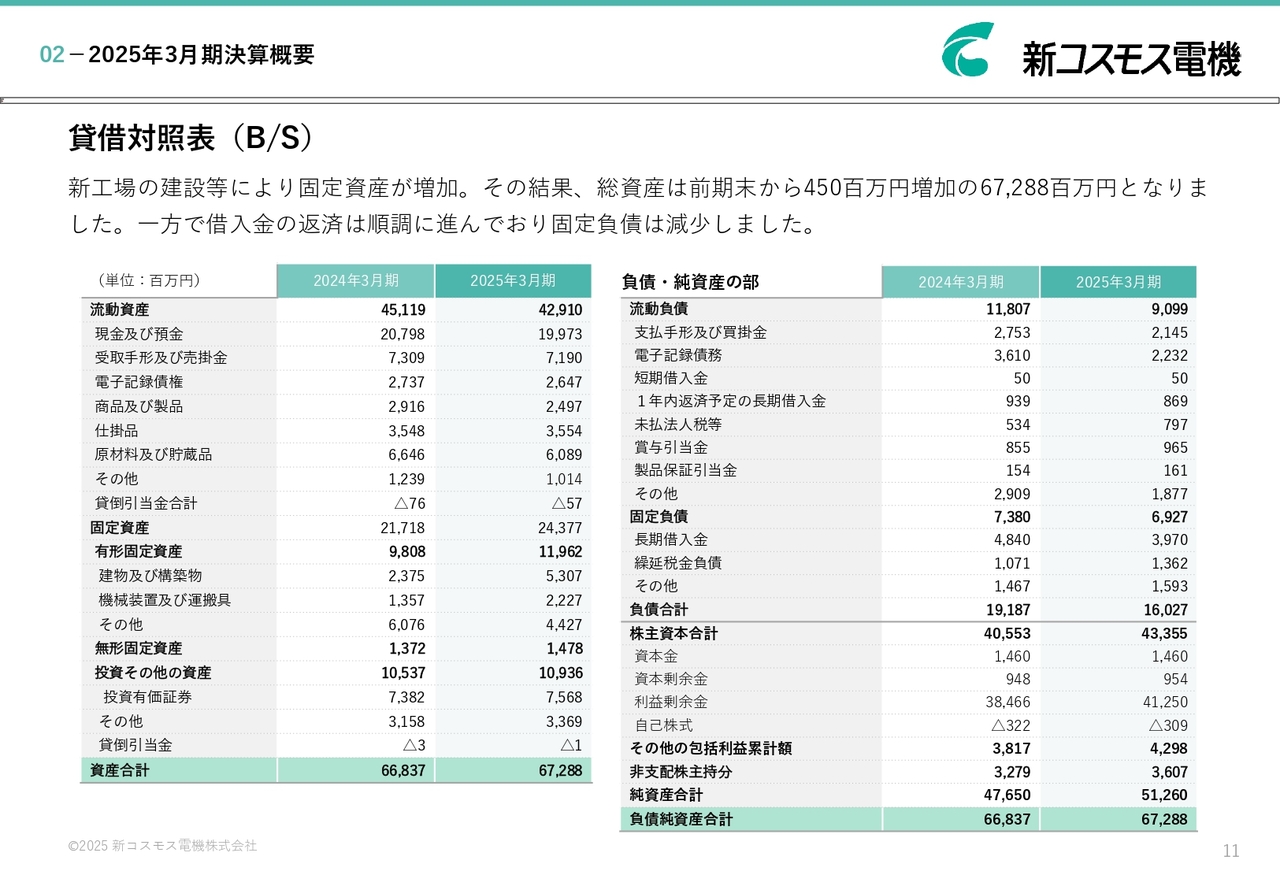
Task: Select the 機械装置及び運搬具 row label
Action: tap(165, 600)
